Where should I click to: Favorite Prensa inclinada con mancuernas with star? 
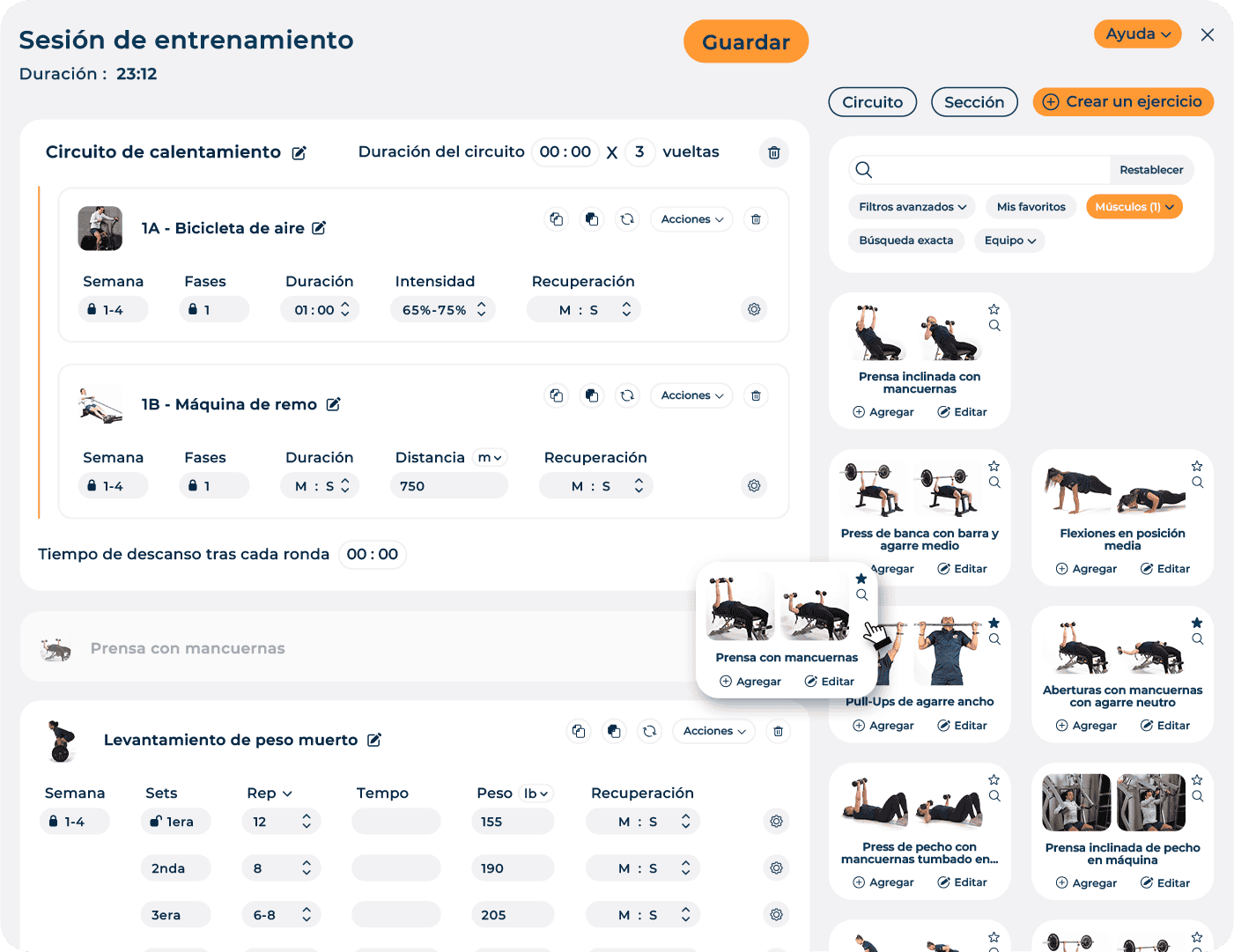(994, 309)
